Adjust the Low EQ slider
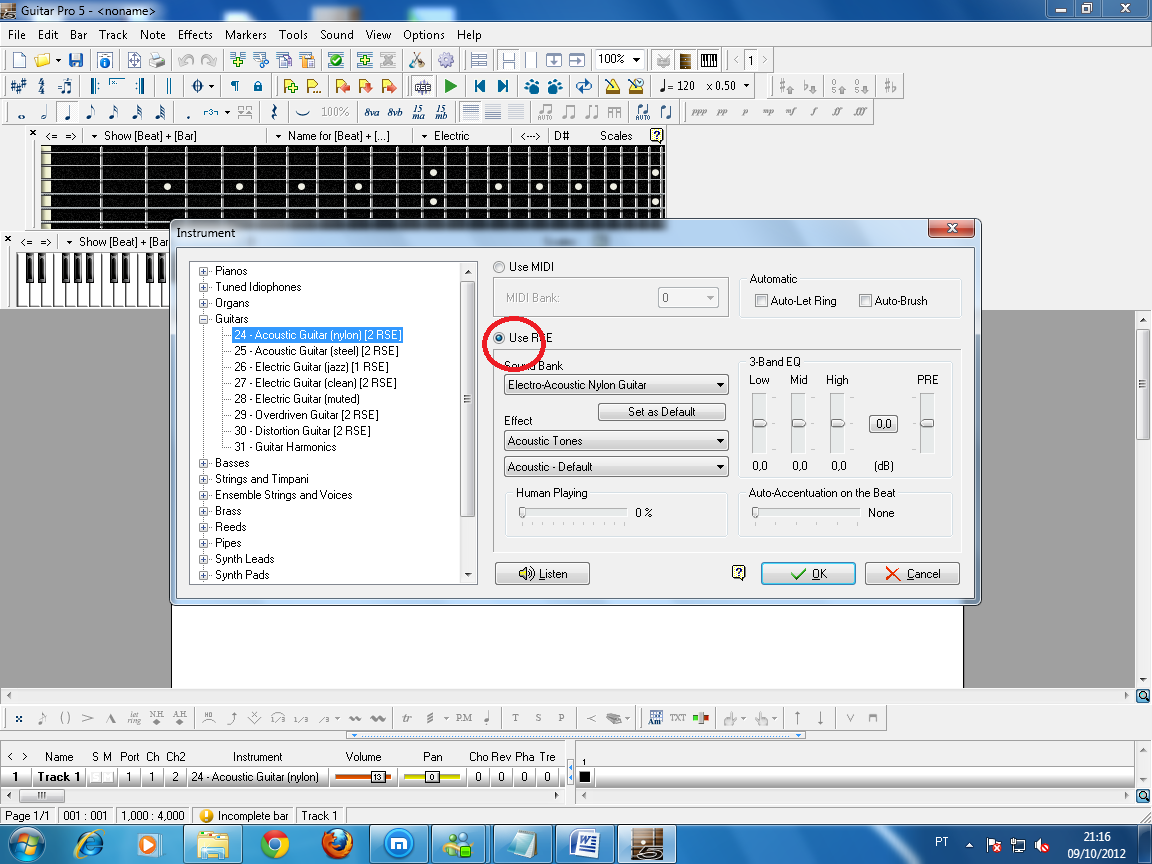 pyautogui.click(x=760, y=423)
